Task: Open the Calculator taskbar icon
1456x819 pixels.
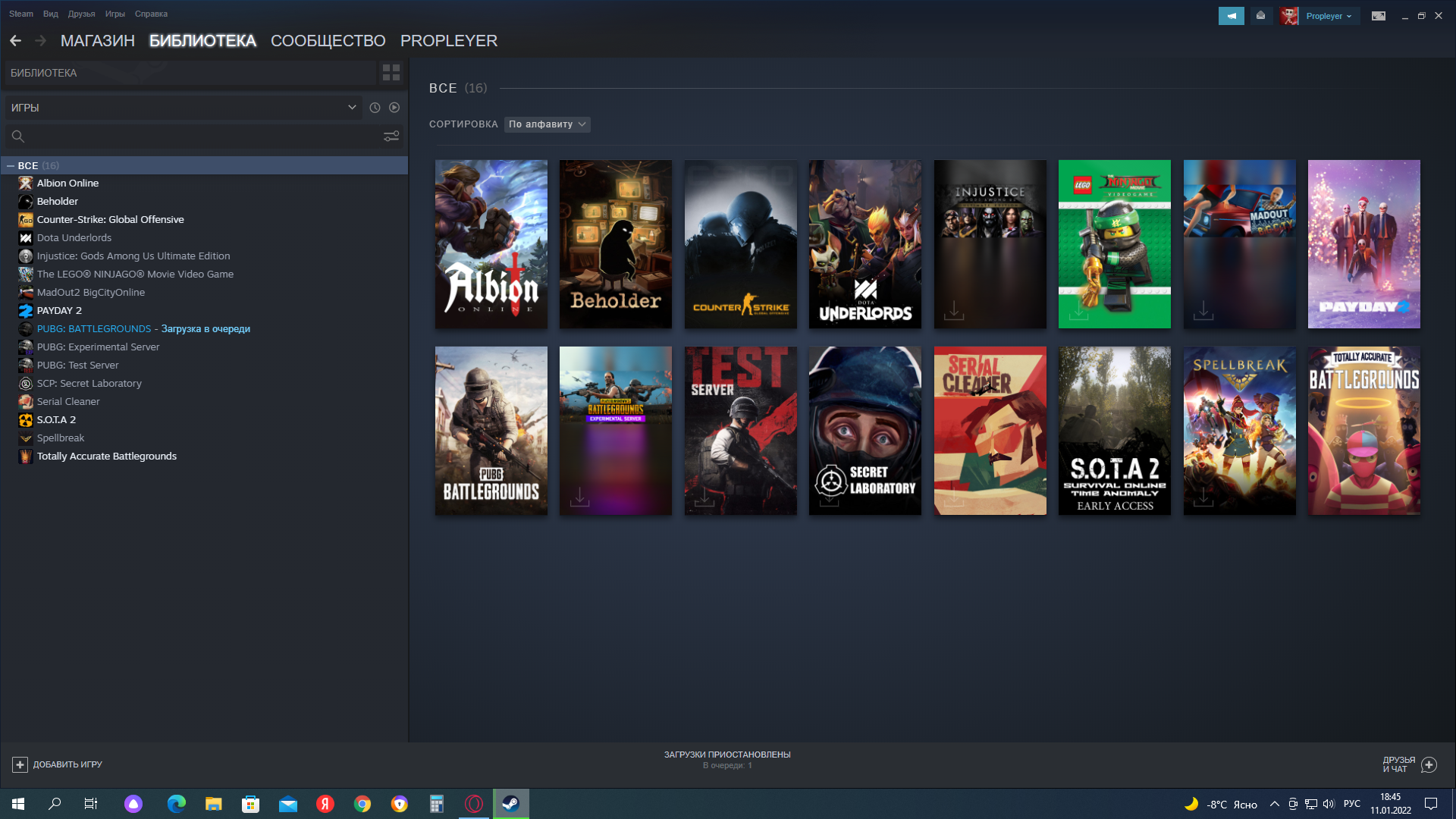Action: point(437,804)
